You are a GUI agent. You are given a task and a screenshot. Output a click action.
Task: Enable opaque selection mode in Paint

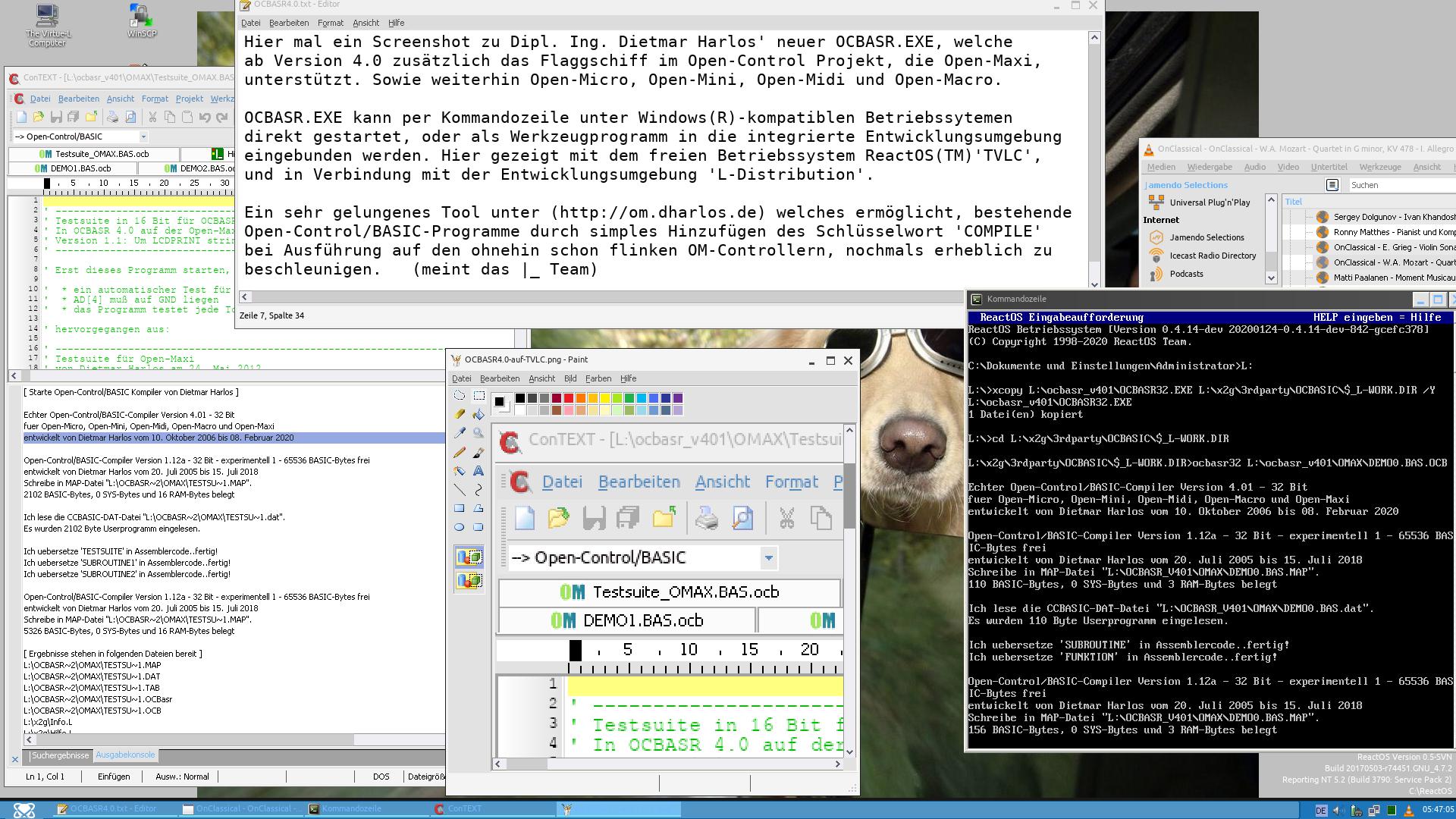pos(469,558)
